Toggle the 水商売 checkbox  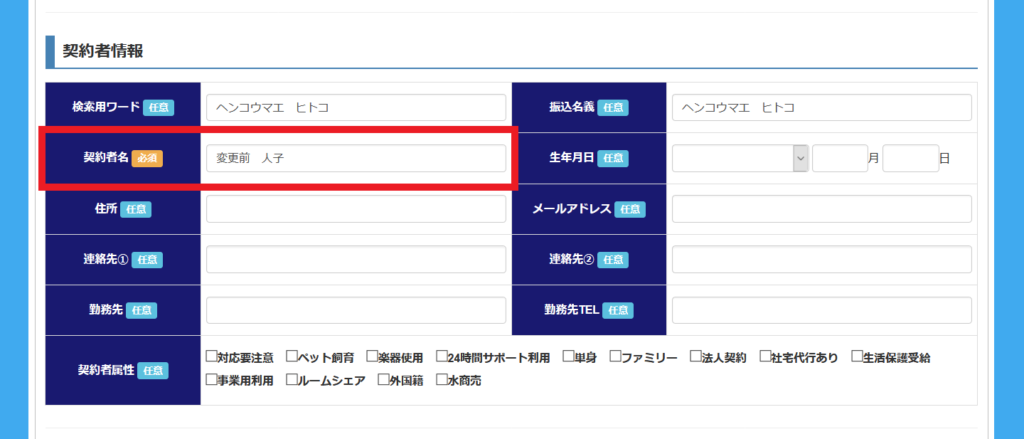pyautogui.click(x=441, y=379)
